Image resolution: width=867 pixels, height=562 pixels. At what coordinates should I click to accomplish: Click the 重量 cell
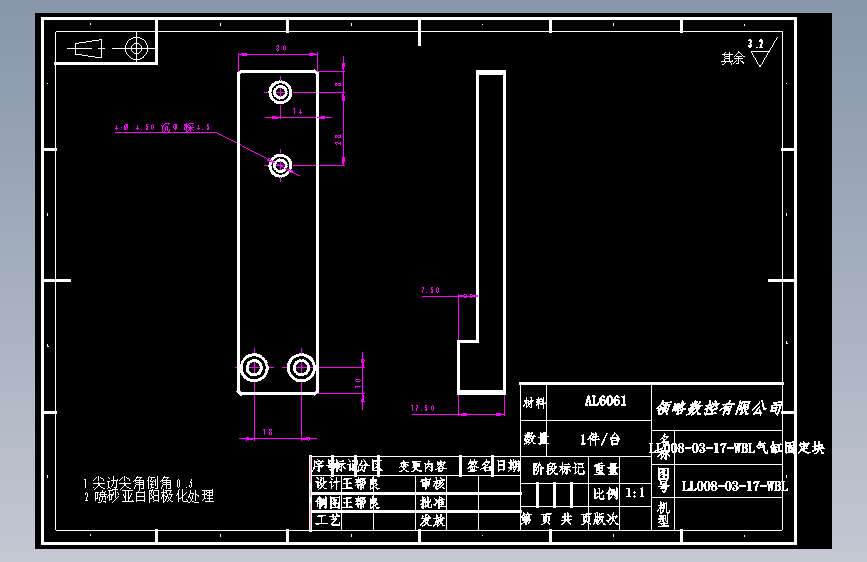[606, 469]
